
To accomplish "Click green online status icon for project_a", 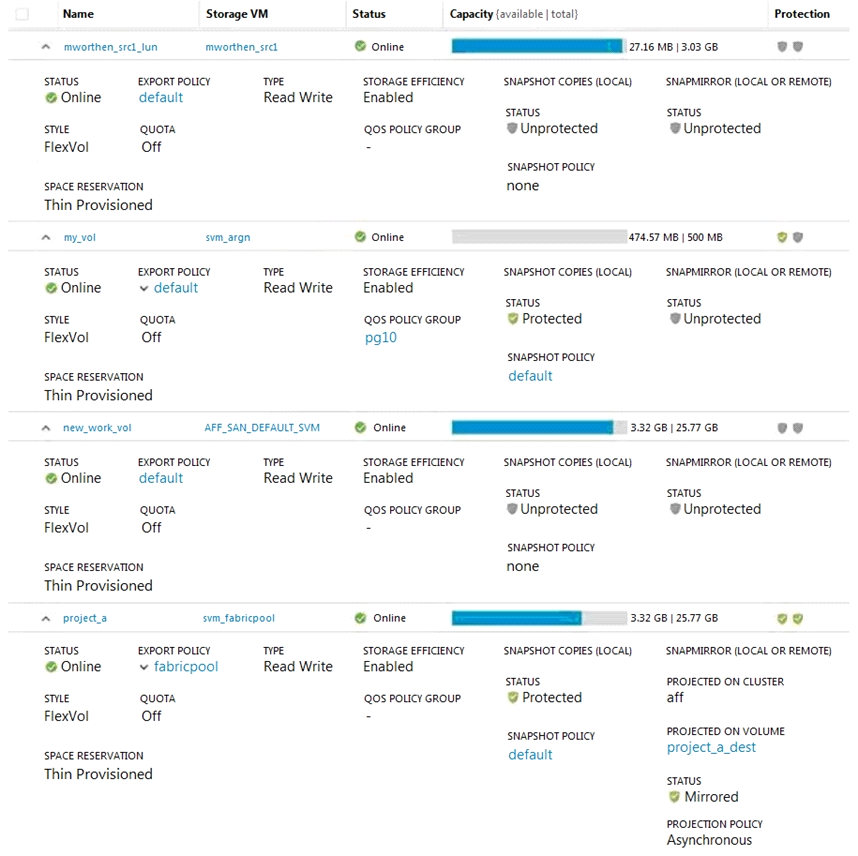I will [x=360, y=618].
